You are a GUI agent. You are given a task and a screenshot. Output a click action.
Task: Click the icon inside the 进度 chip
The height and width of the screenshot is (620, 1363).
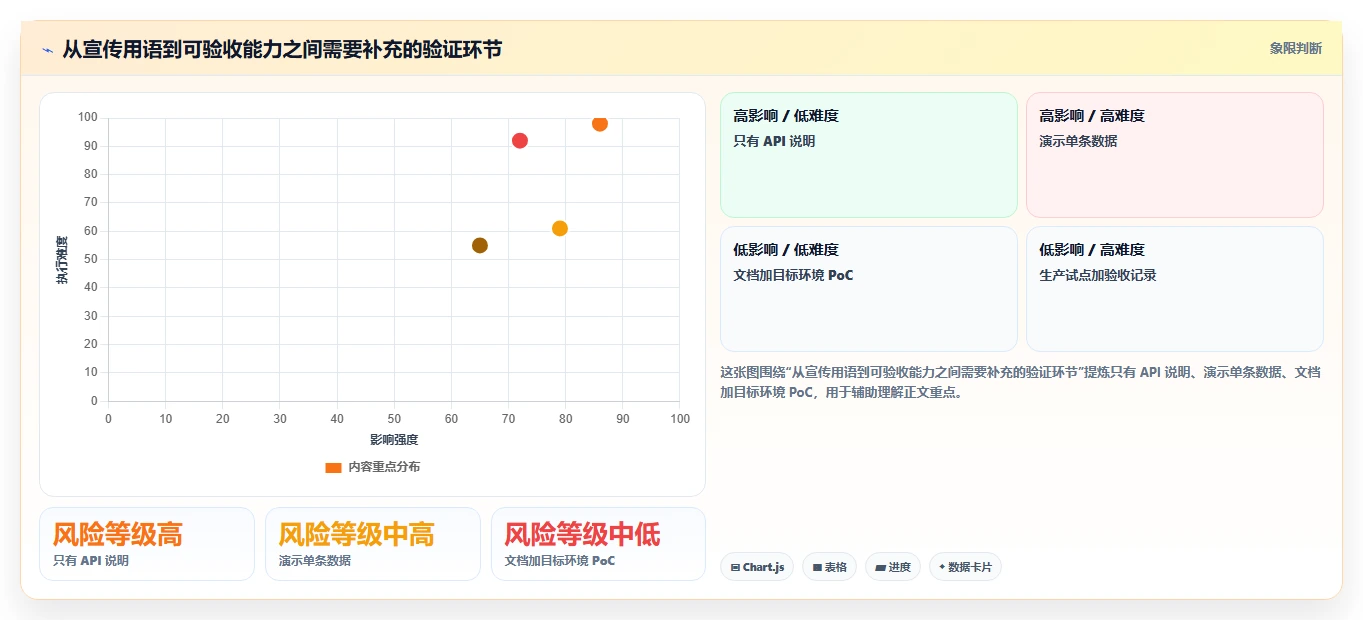pyautogui.click(x=880, y=567)
